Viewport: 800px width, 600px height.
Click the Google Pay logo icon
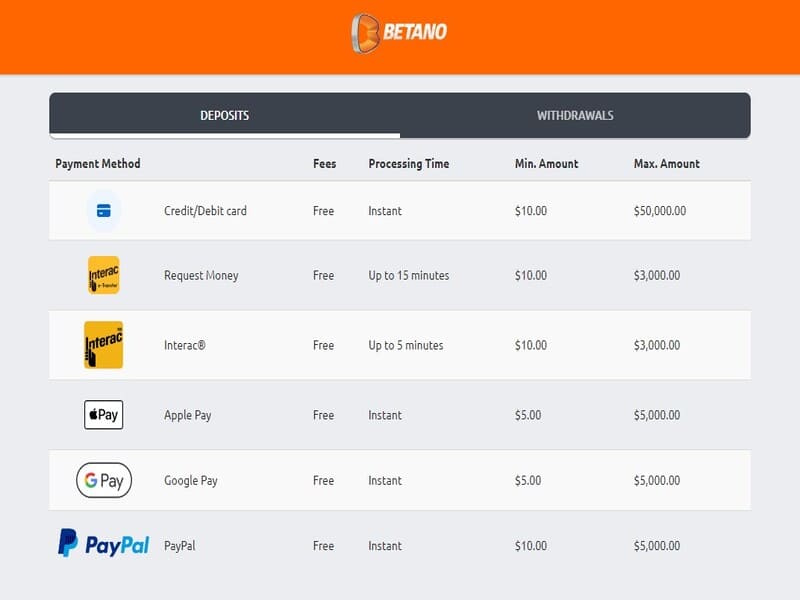click(103, 481)
